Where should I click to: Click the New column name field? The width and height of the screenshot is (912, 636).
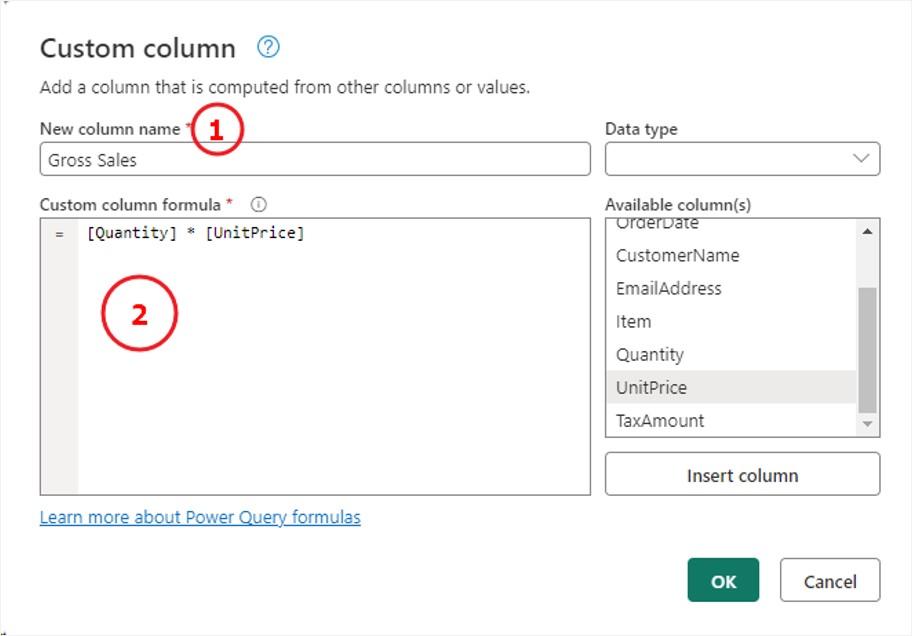(x=315, y=159)
